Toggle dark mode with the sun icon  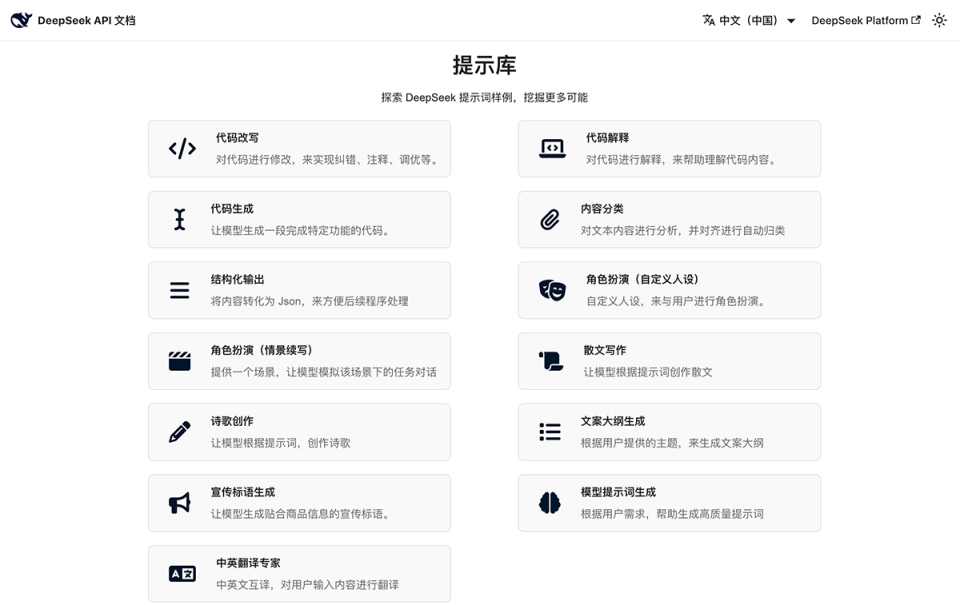point(939,19)
